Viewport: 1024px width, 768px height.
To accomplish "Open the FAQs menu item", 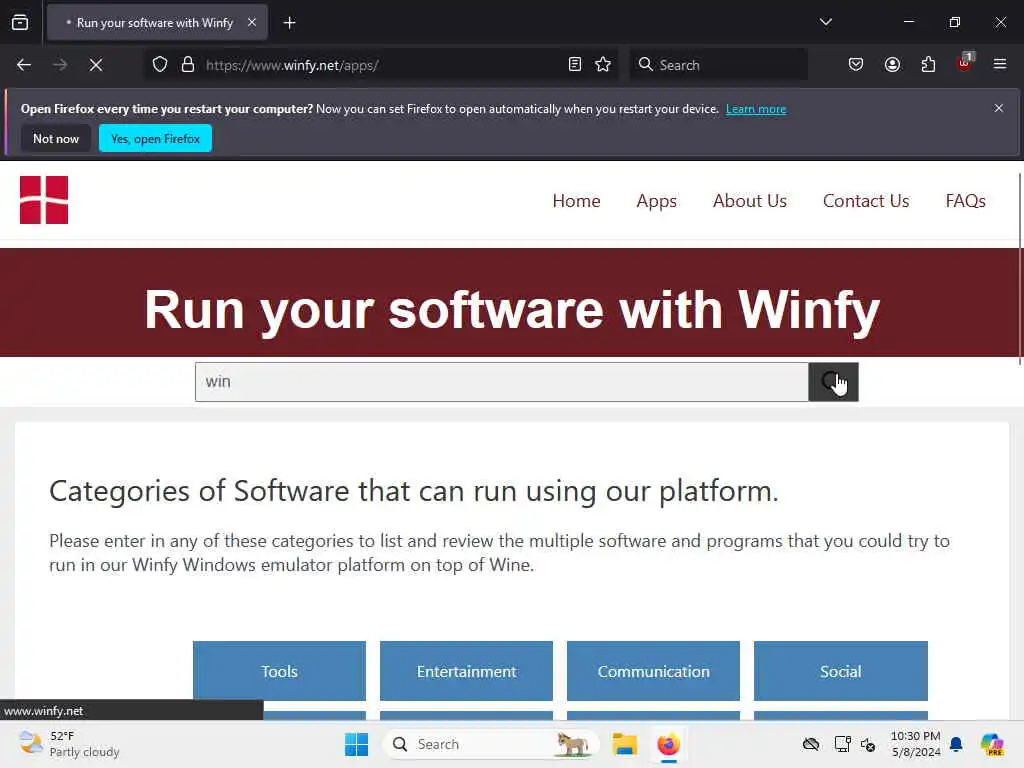I will click(x=965, y=201).
